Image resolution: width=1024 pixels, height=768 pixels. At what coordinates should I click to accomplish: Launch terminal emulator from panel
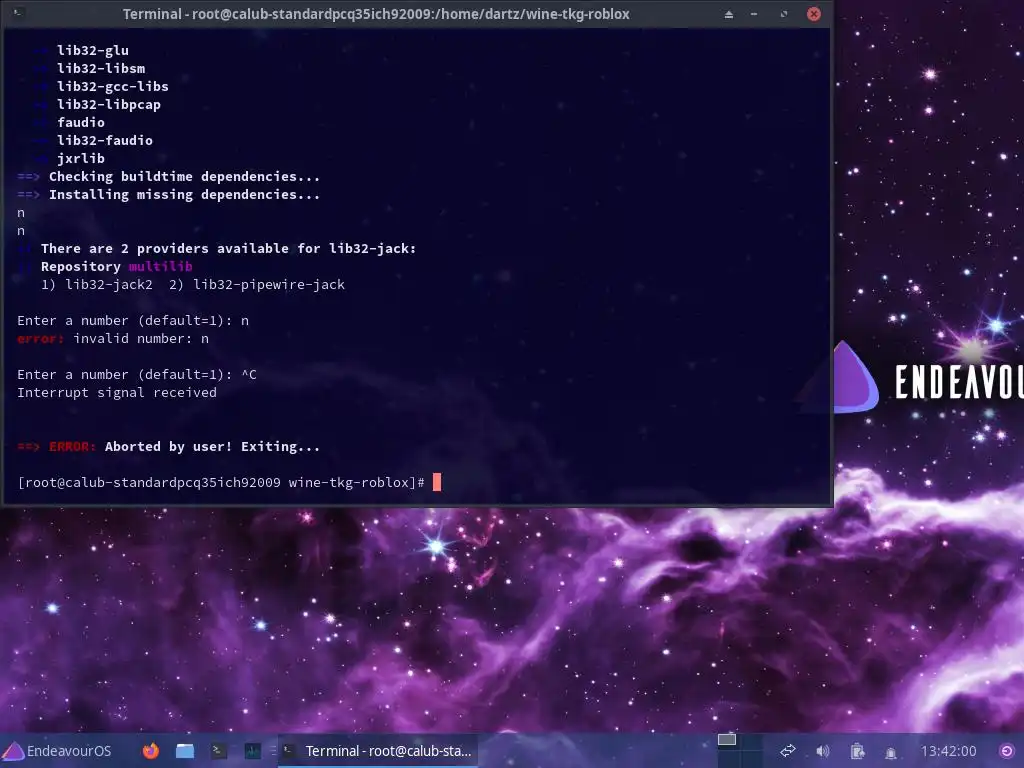pyautogui.click(x=219, y=751)
